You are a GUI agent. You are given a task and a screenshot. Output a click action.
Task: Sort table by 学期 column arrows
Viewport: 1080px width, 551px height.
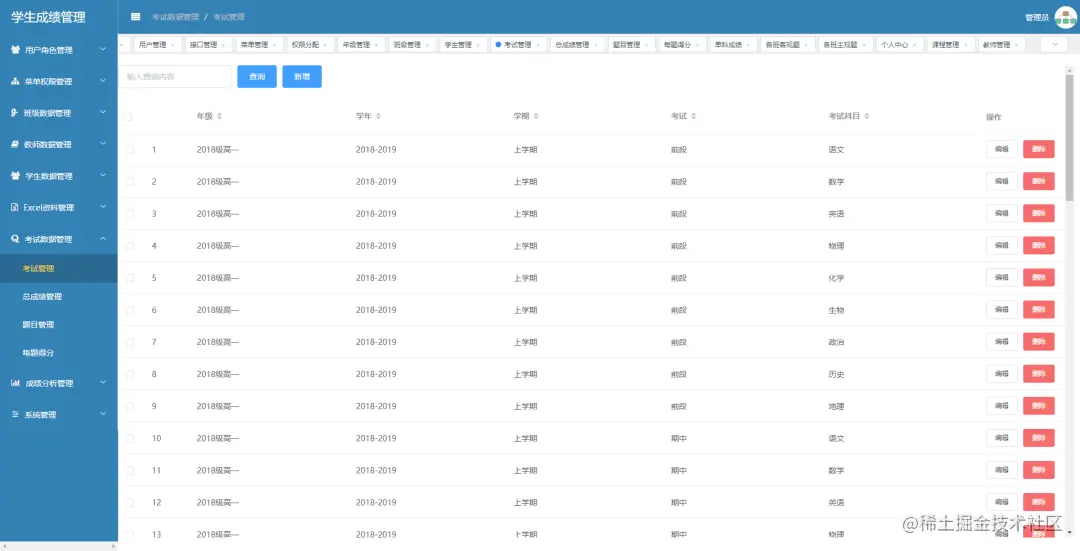click(536, 116)
